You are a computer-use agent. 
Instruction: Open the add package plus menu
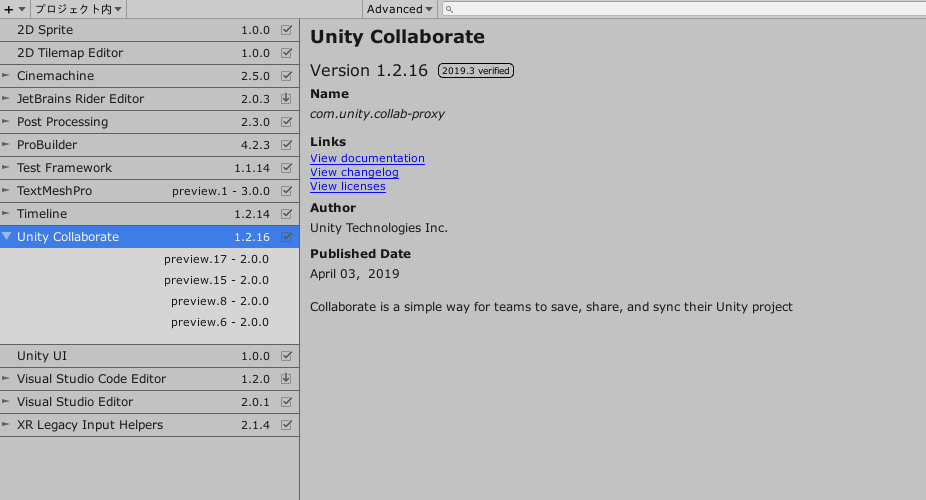(15, 9)
